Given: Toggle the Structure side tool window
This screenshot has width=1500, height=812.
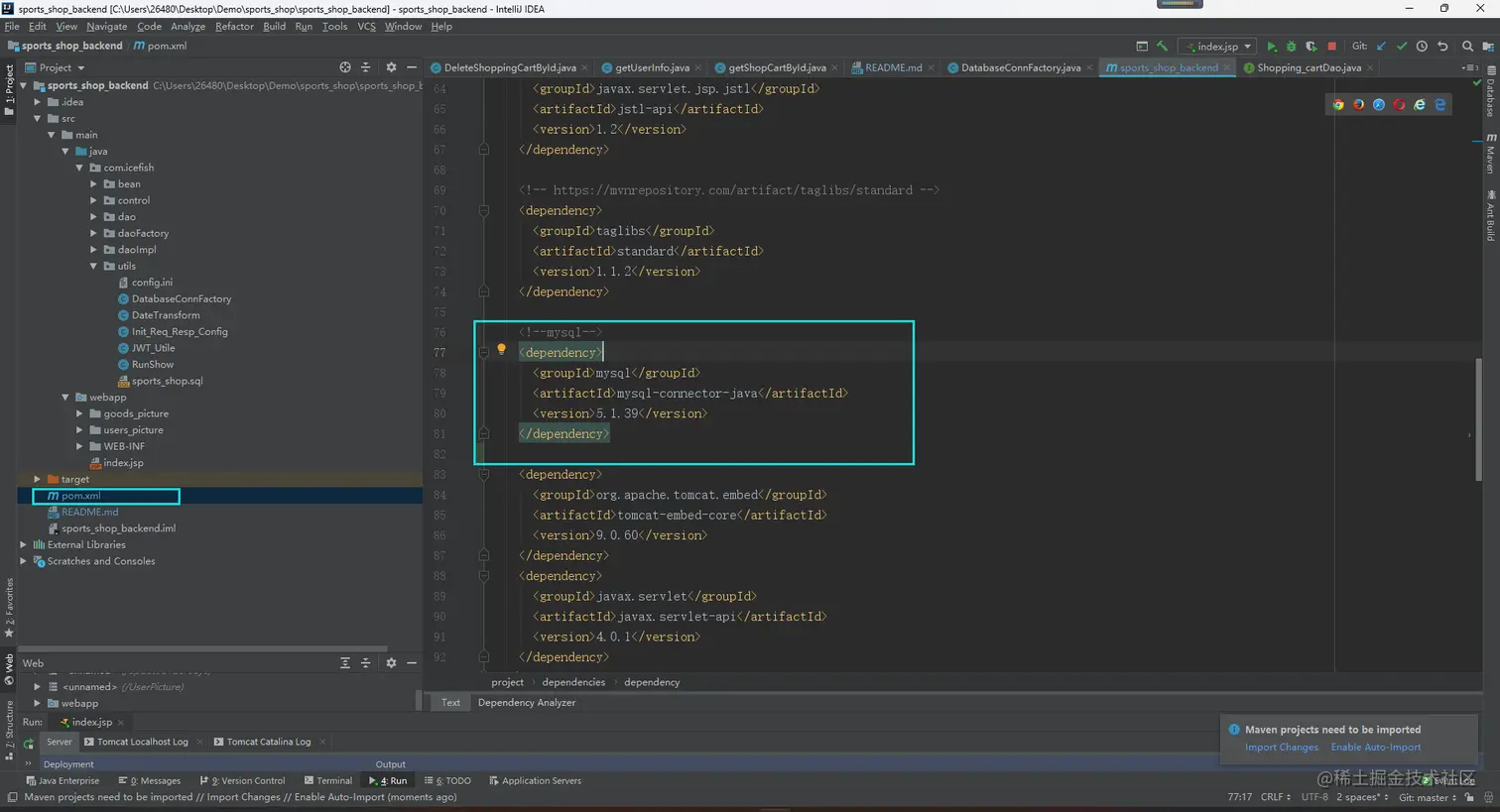Looking at the screenshot, I should [x=9, y=730].
